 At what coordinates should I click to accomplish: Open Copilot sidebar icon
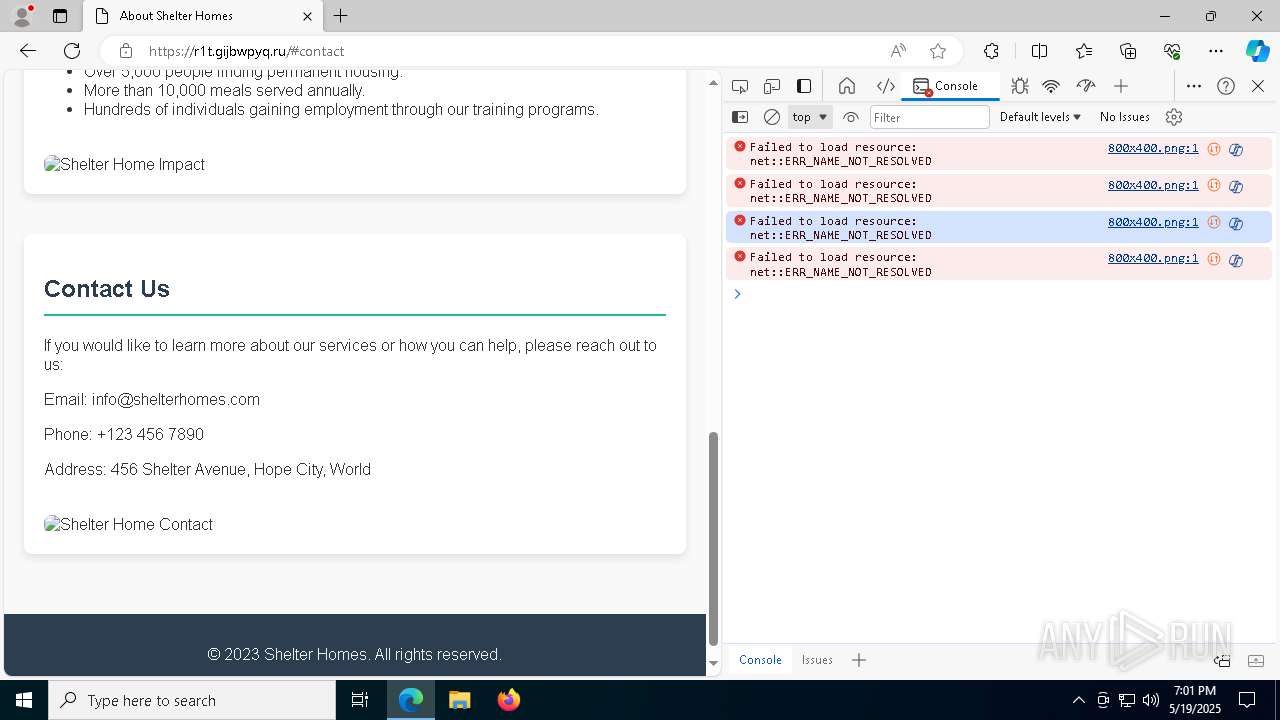pyautogui.click(x=1257, y=51)
